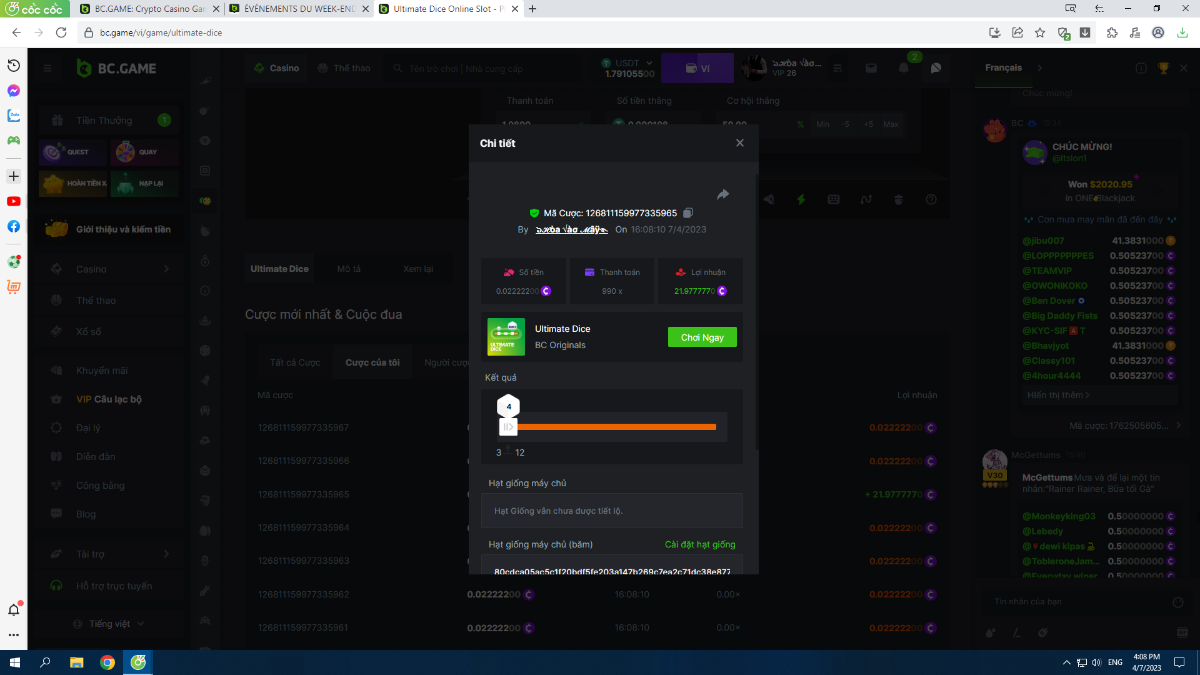This screenshot has height=675, width=1200.
Task: Bookmark this page with star icon
Action: [1039, 32]
